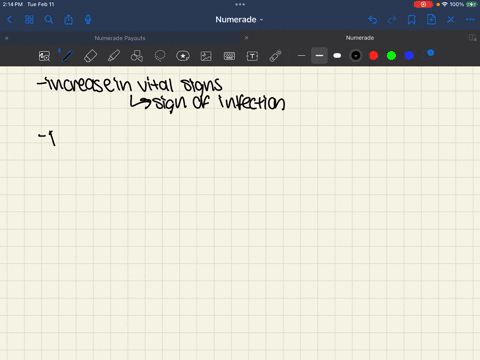The image size is (480, 360).
Task: Close the Numerade Payouts tab
Action: coord(7,38)
